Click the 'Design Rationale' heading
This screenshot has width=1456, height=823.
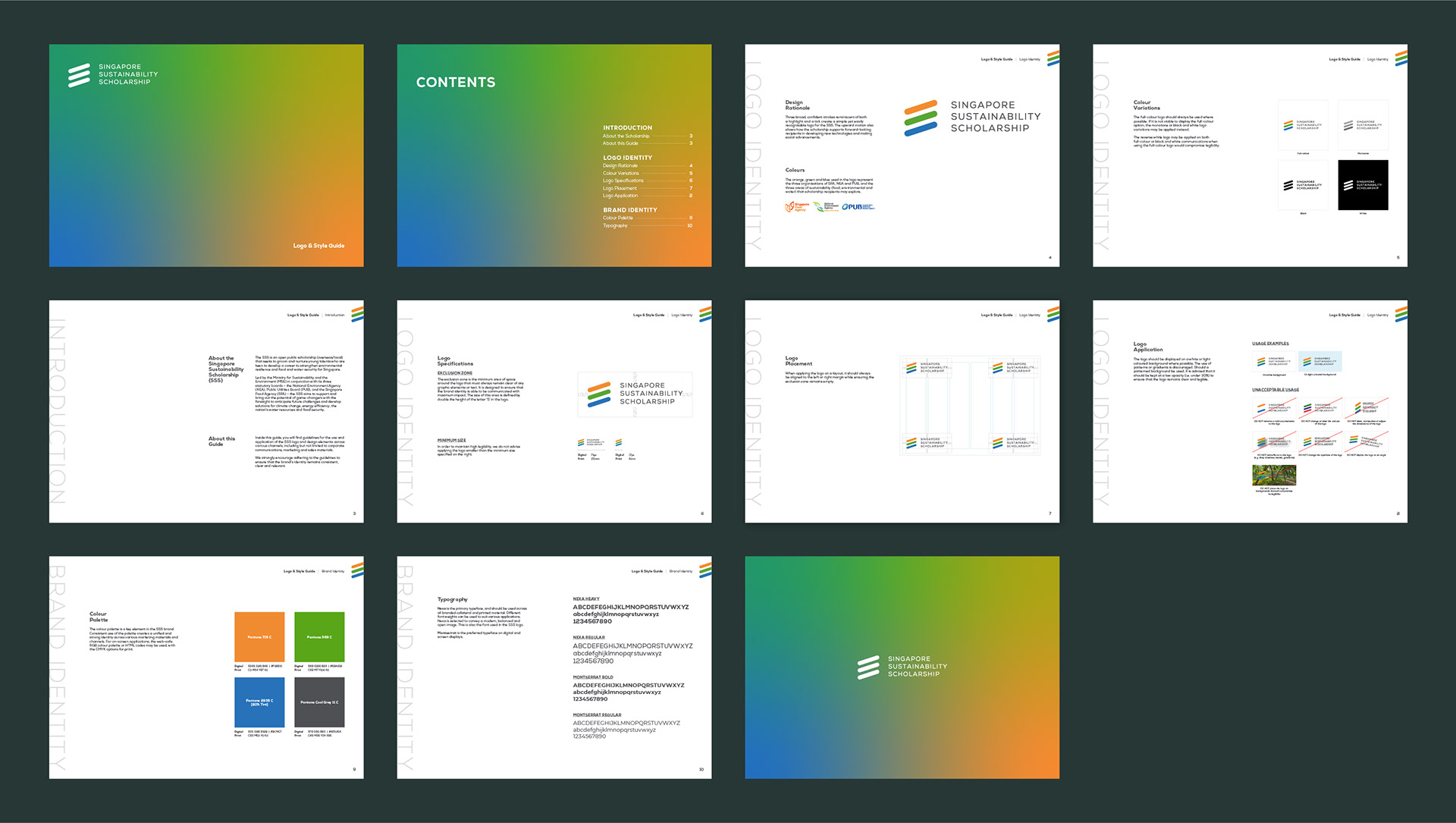coord(797,105)
